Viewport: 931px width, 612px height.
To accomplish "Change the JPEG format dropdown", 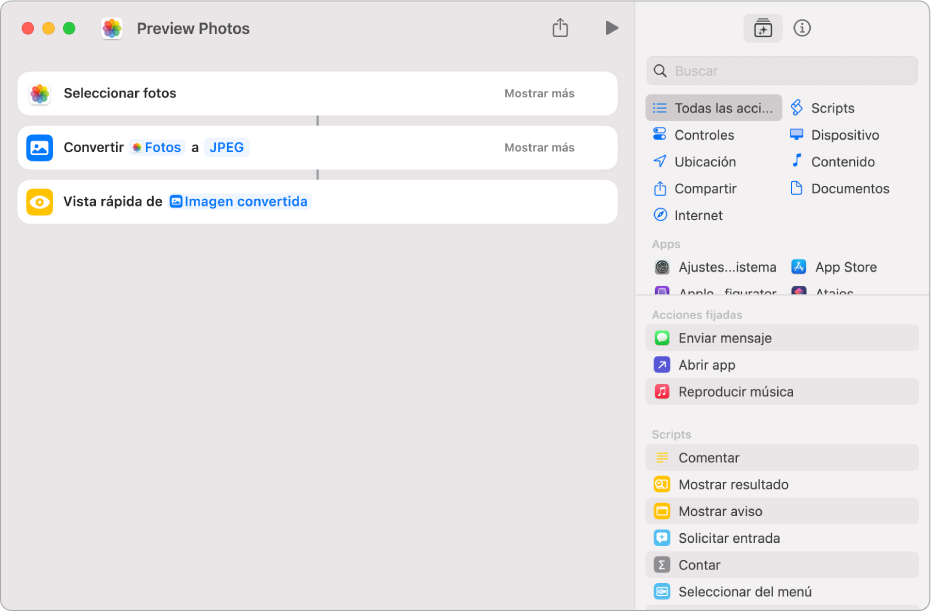I will pos(226,147).
